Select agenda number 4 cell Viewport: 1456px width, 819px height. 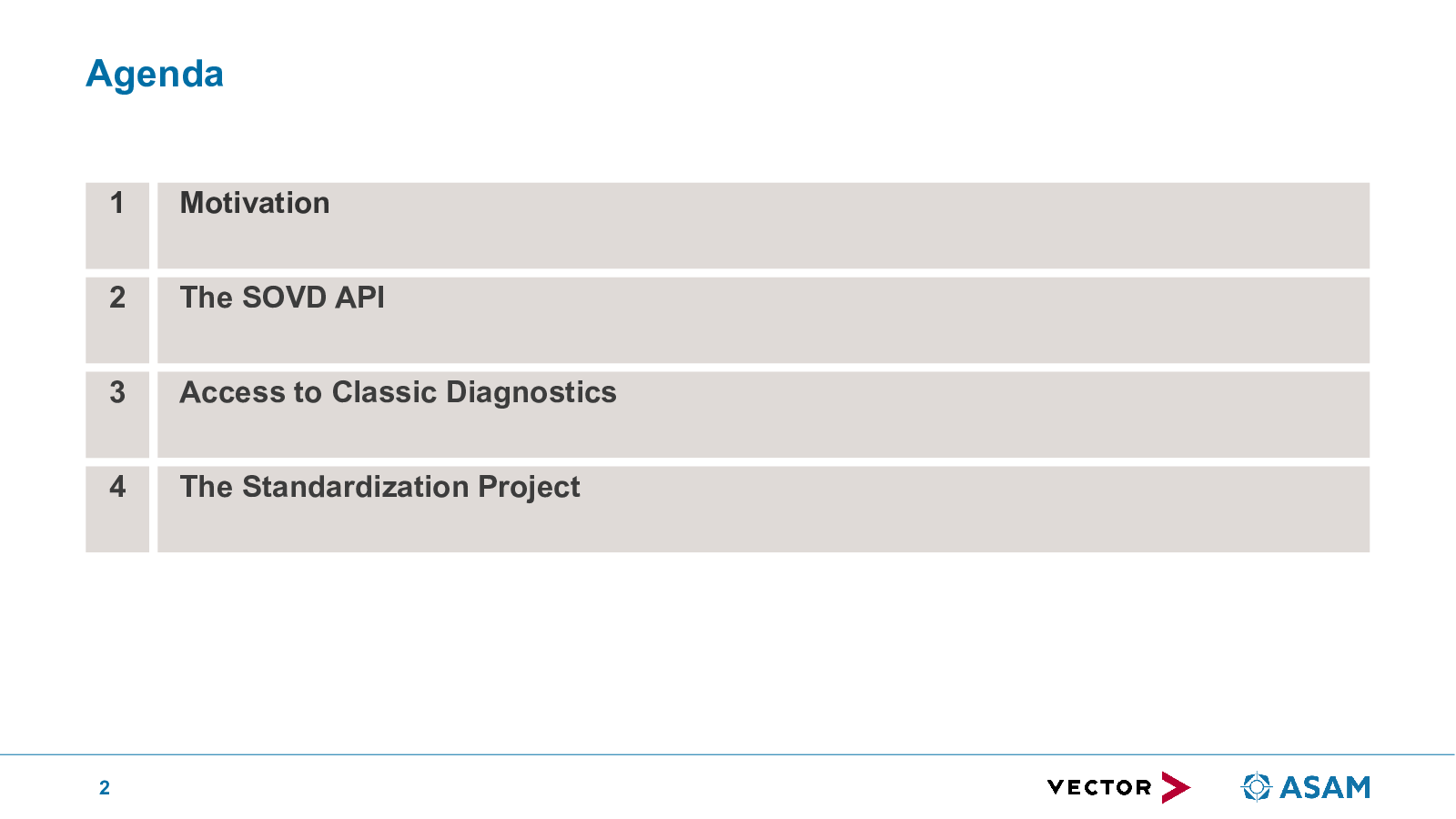coord(117,510)
